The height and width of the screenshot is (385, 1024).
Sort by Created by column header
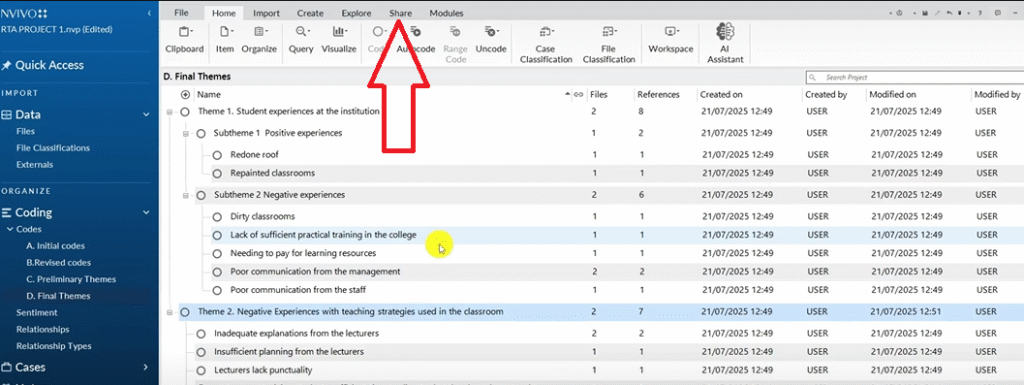[826, 95]
